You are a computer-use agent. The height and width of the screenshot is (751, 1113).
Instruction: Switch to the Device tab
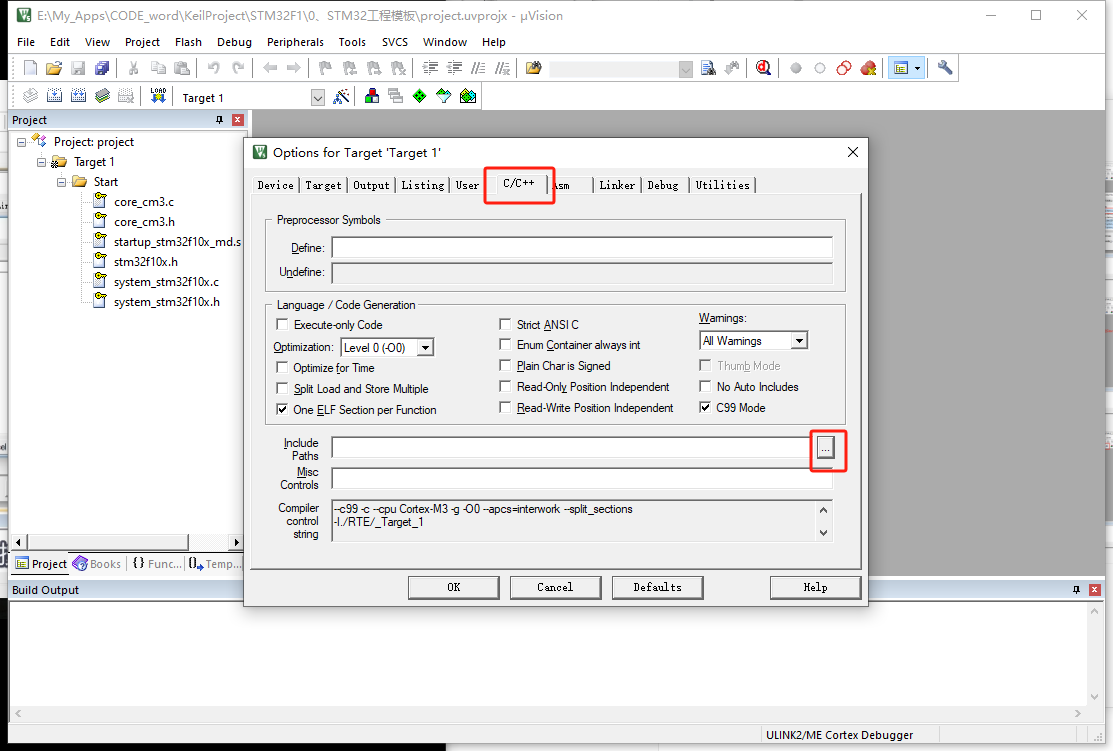275,185
